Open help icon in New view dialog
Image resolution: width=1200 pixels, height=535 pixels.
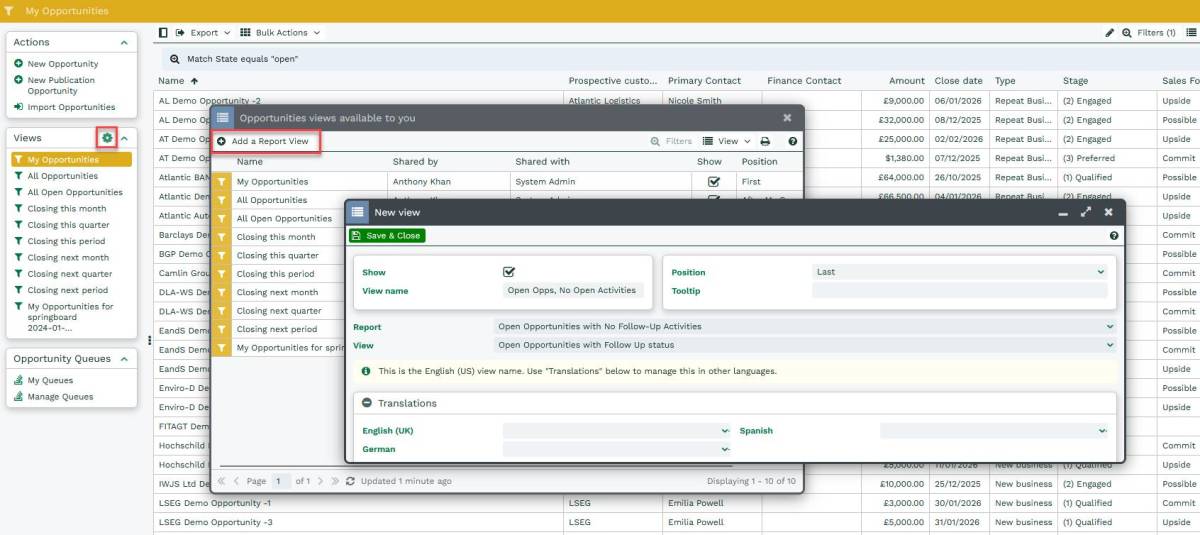point(1114,236)
